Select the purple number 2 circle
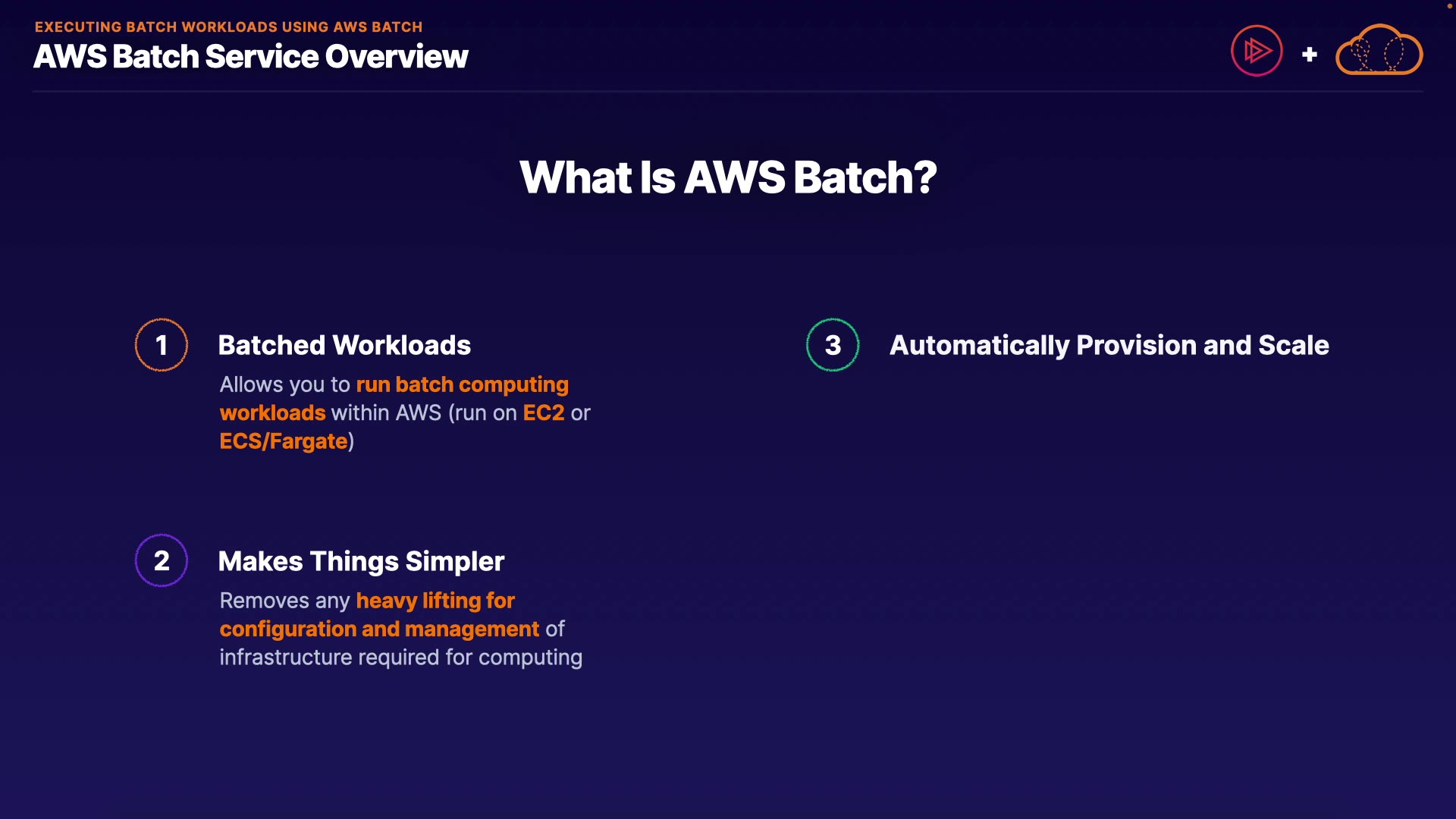The width and height of the screenshot is (1456, 819). click(162, 560)
